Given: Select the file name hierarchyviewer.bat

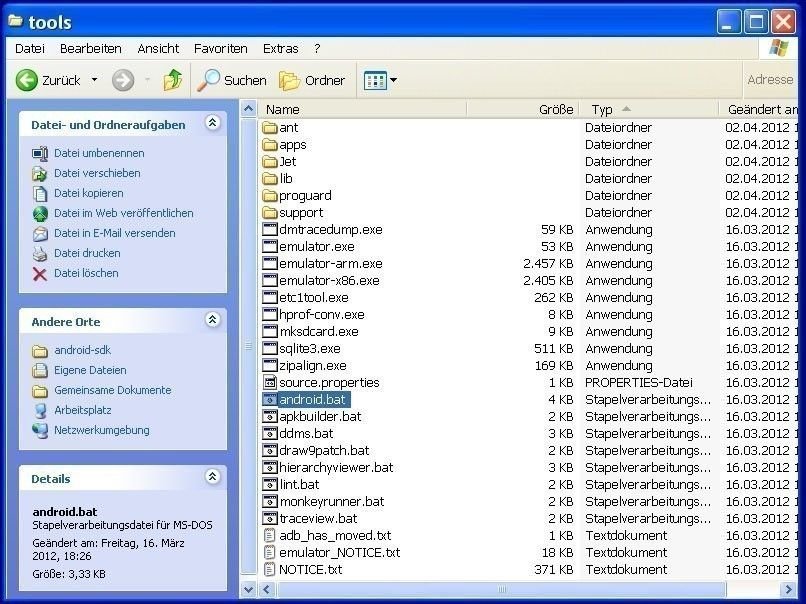Looking at the screenshot, I should click(336, 467).
